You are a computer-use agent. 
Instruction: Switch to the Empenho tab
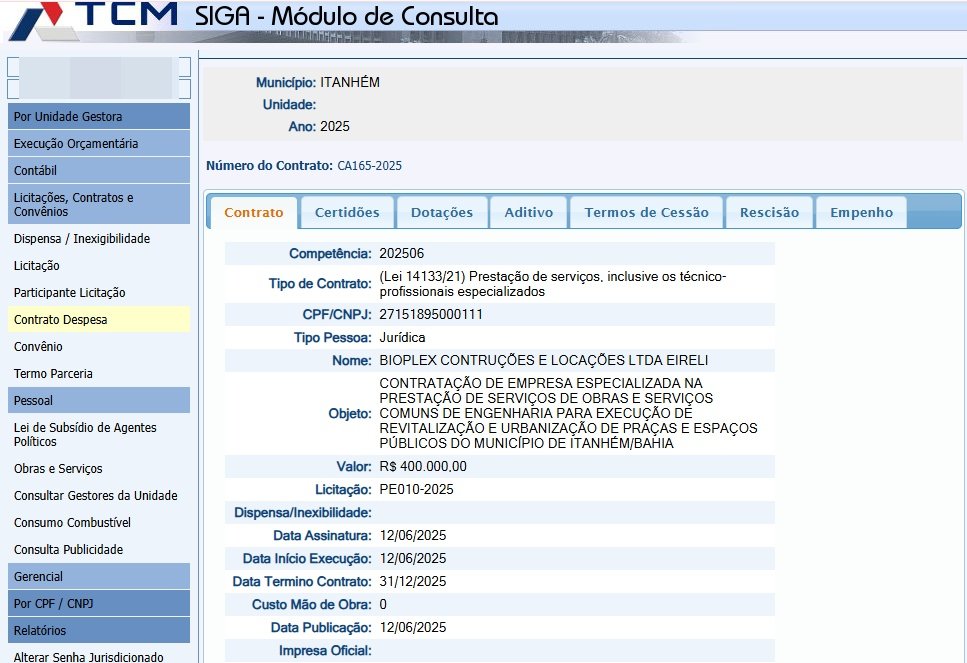[861, 212]
